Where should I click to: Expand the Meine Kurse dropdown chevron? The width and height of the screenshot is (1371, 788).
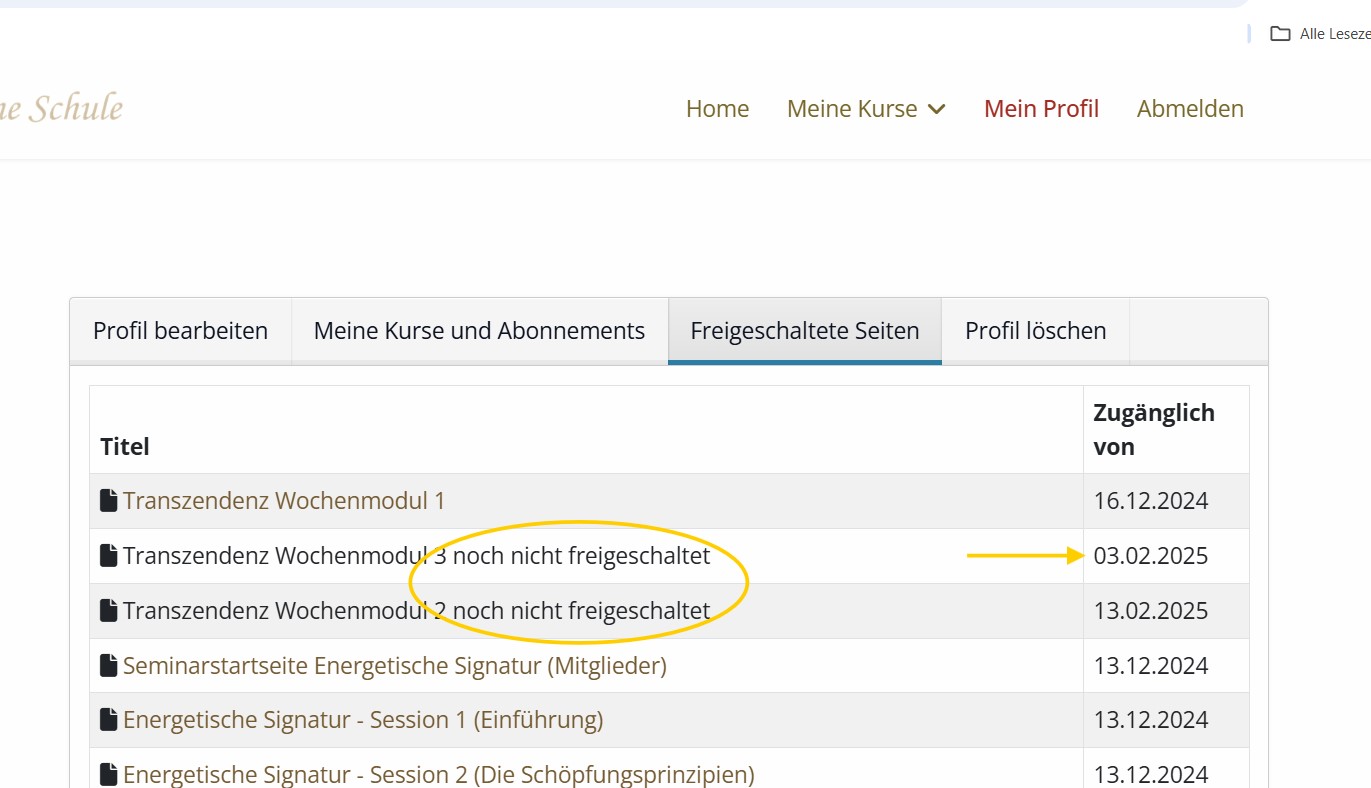point(937,109)
